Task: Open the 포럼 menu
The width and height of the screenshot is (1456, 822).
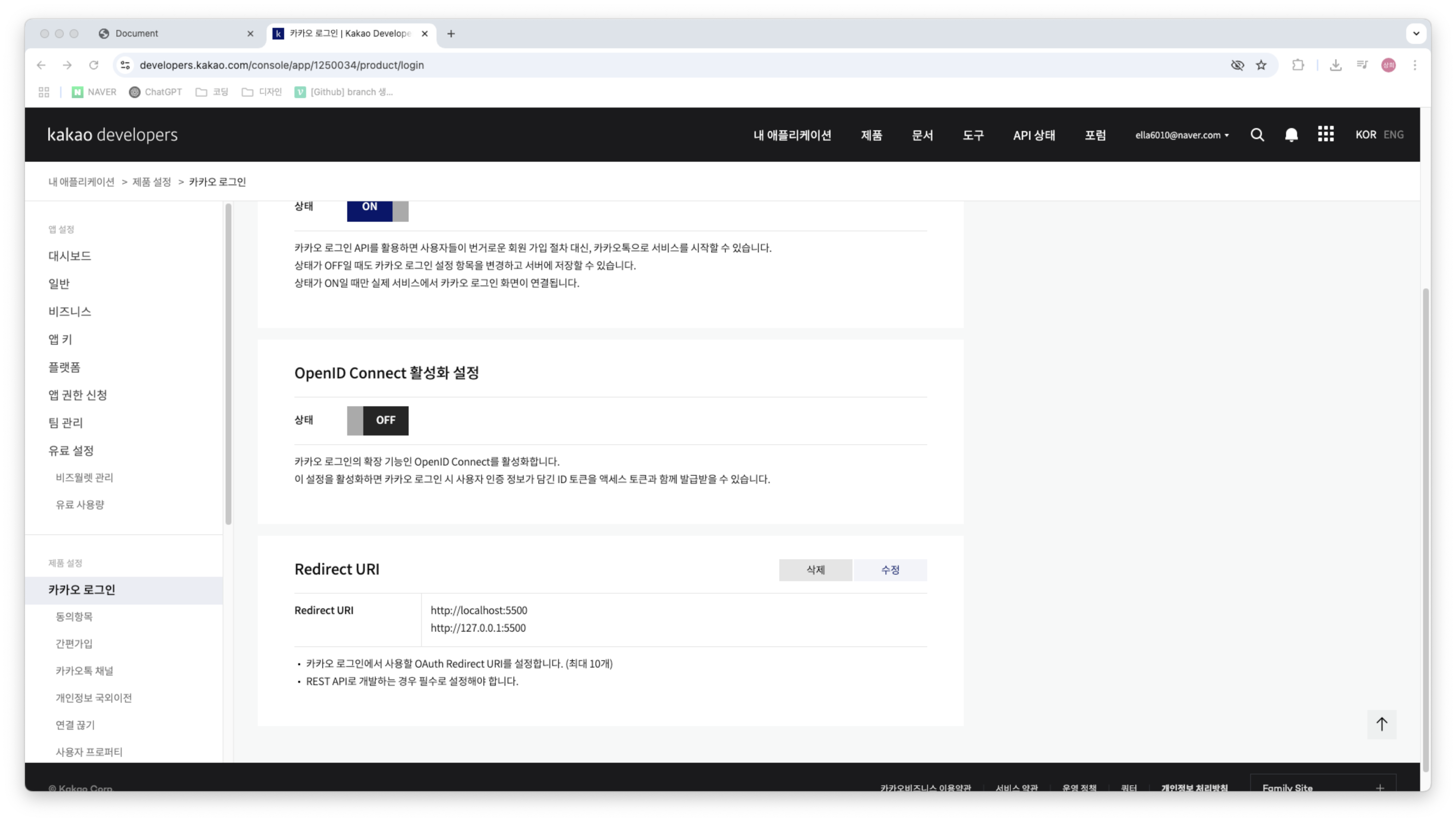Action: click(x=1095, y=135)
